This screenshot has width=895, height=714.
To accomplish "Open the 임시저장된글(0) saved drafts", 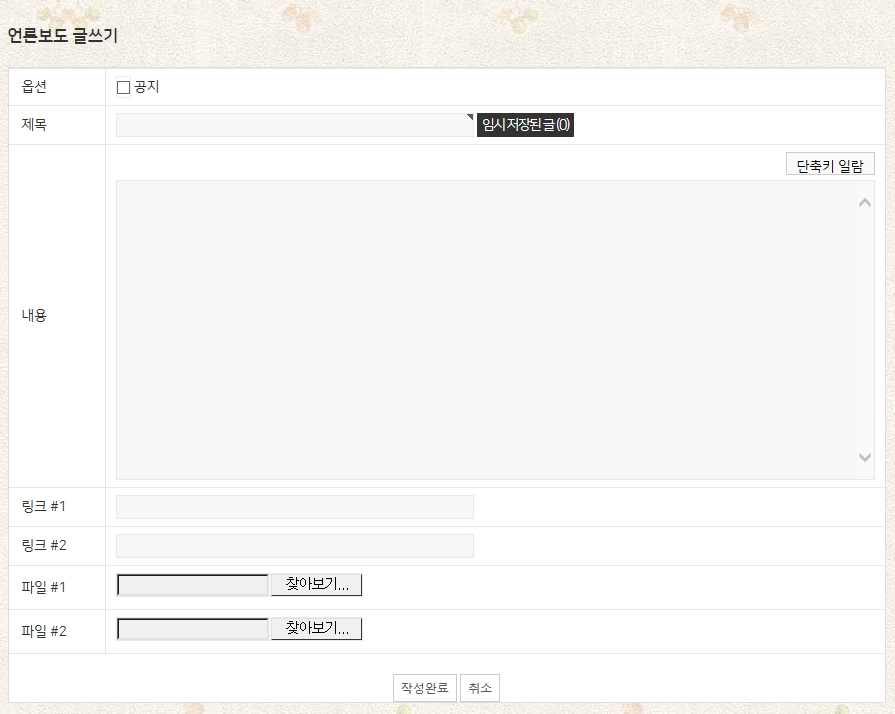I will click(525, 125).
